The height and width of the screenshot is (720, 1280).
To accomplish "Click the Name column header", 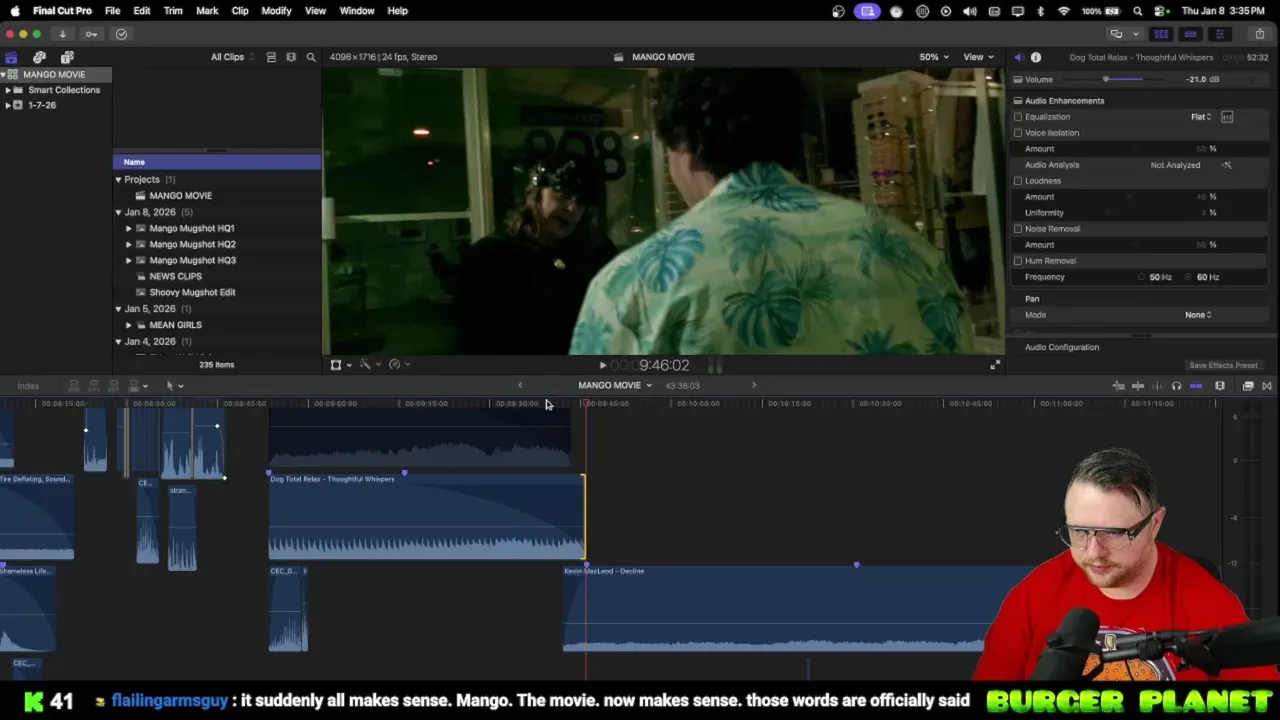I will click(217, 162).
